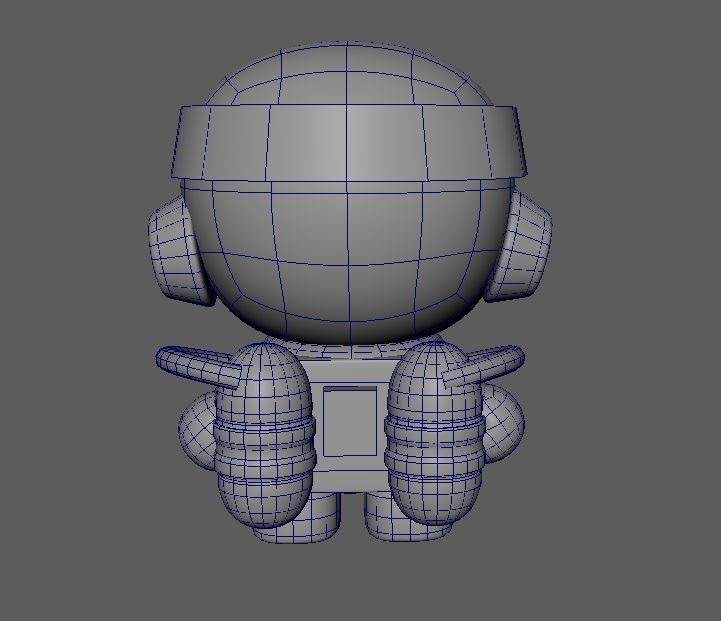This screenshot has height=621, width=721.
Task: Select the rectangular panel on the torso
Action: tap(349, 422)
